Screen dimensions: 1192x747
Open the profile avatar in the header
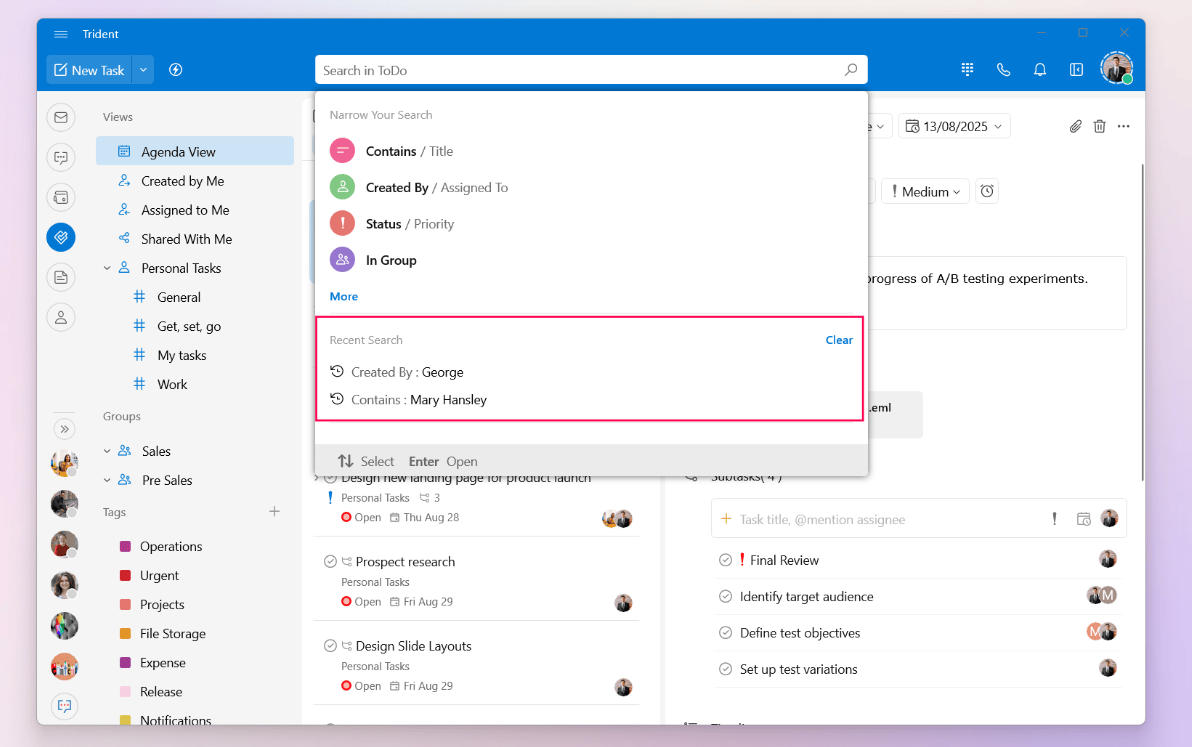click(1117, 68)
